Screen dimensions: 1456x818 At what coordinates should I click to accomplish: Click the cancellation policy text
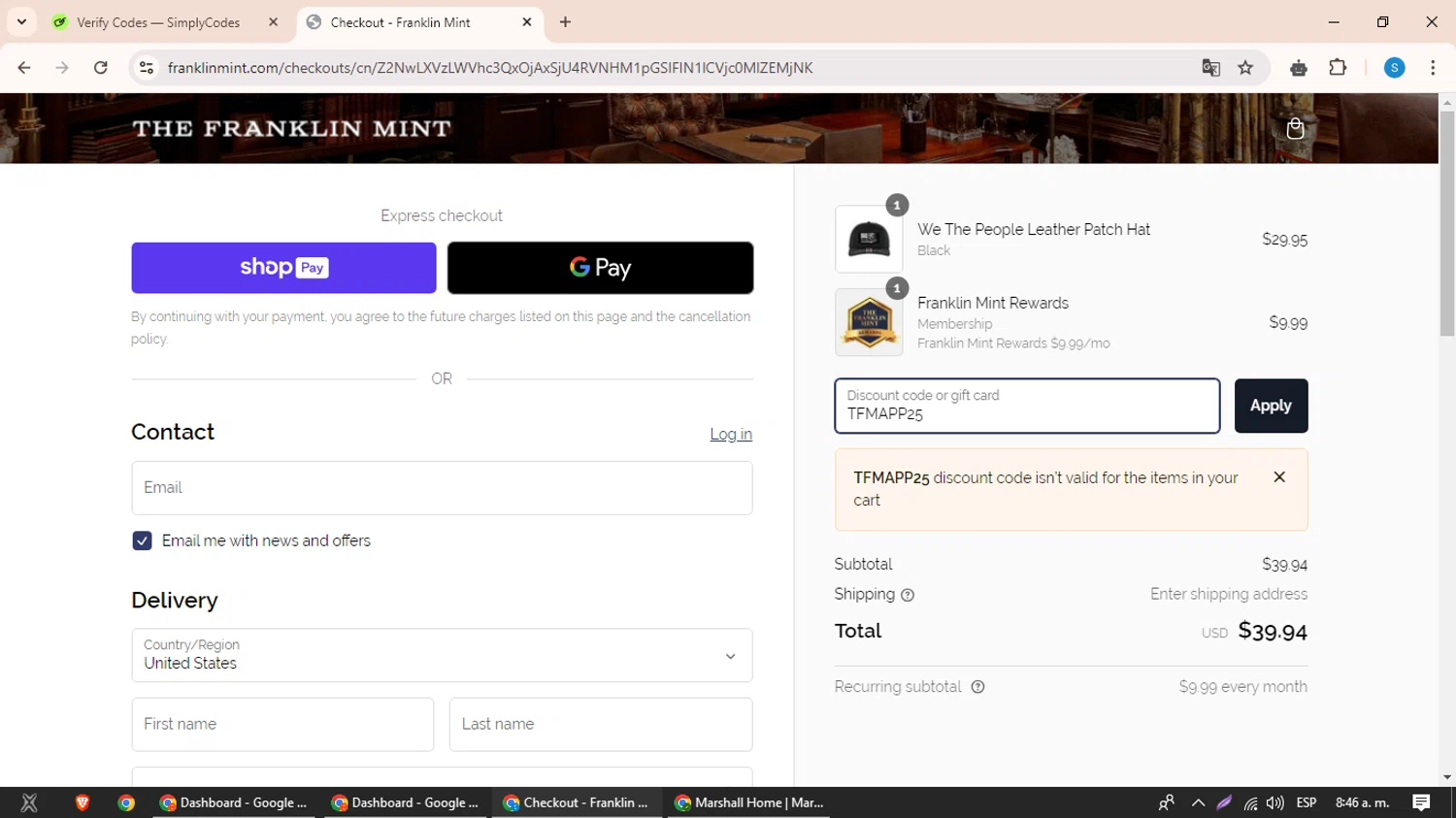point(443,327)
